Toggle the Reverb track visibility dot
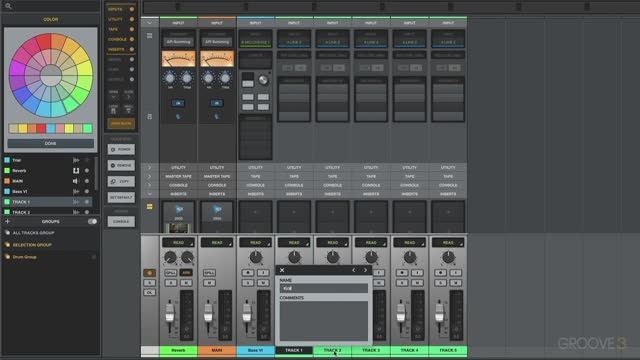640x360 pixels. coord(87,171)
